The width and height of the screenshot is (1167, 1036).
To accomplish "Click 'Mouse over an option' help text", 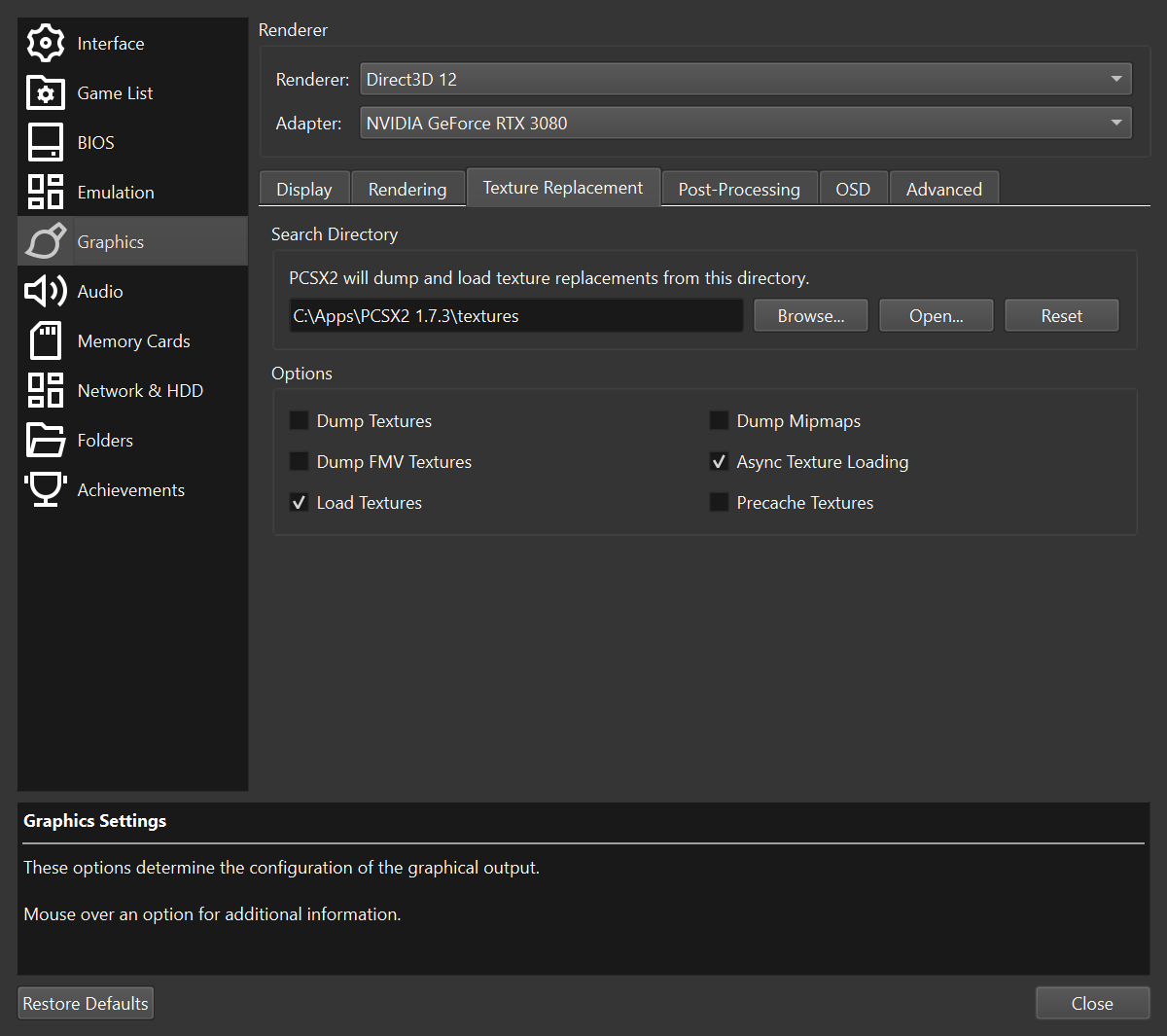I will 212,913.
